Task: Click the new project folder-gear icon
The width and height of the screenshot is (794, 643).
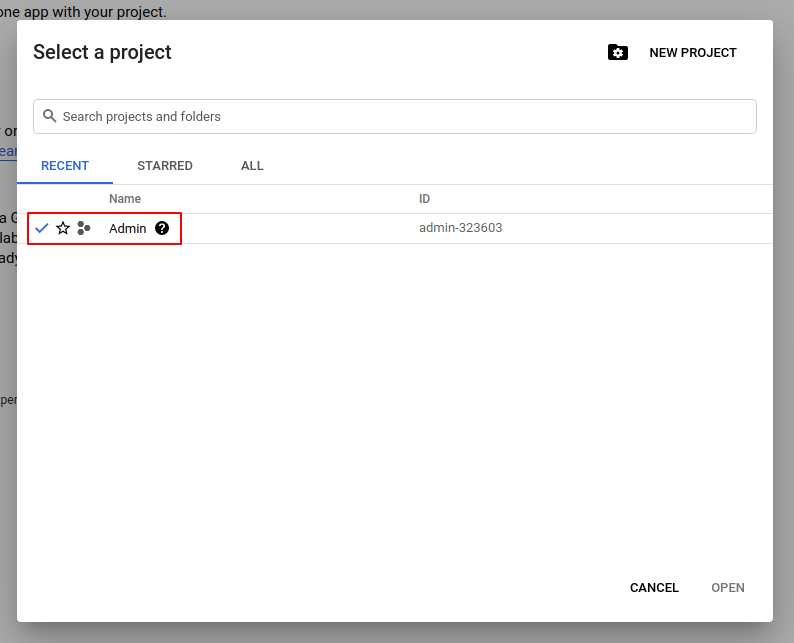Action: (x=618, y=53)
